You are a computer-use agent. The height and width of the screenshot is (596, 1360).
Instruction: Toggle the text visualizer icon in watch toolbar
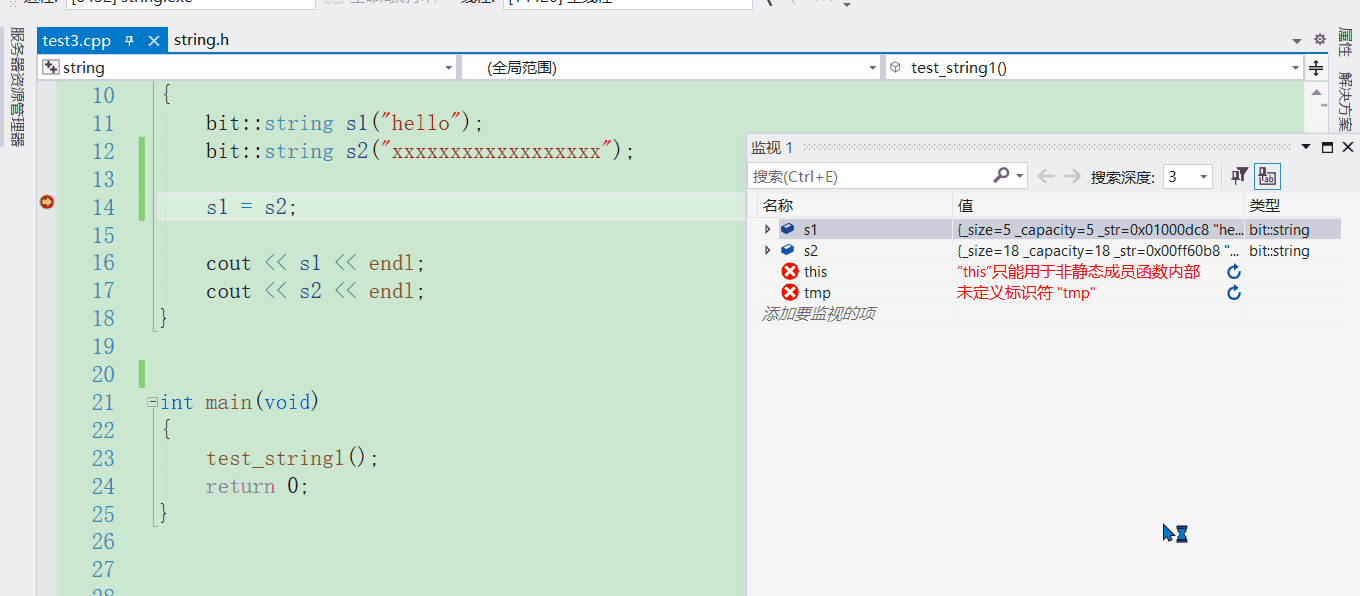(1267, 176)
